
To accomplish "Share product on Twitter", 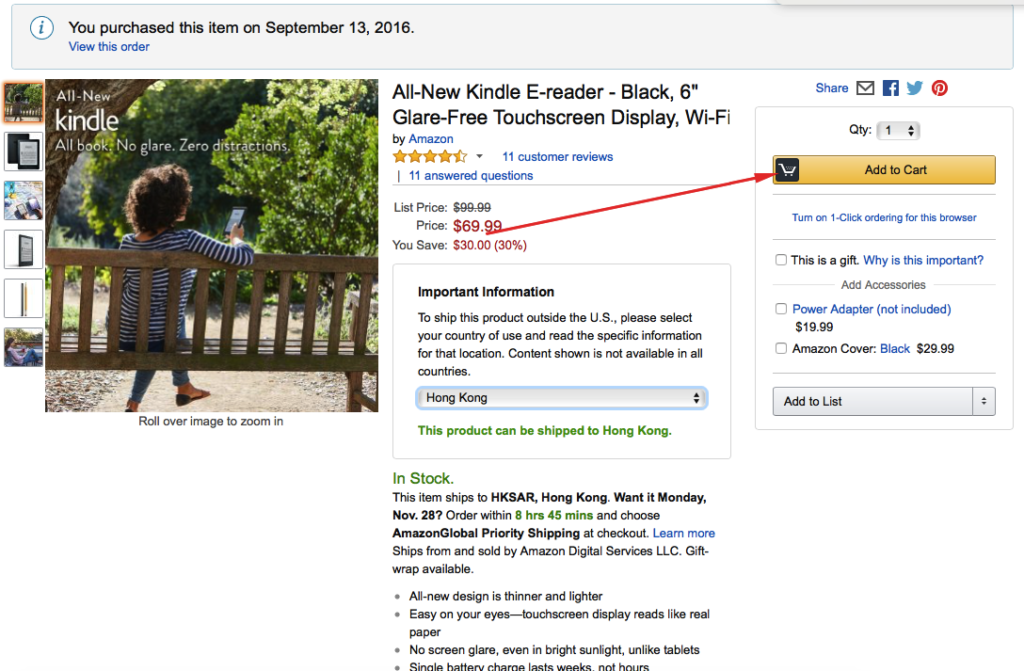I will (x=914, y=88).
